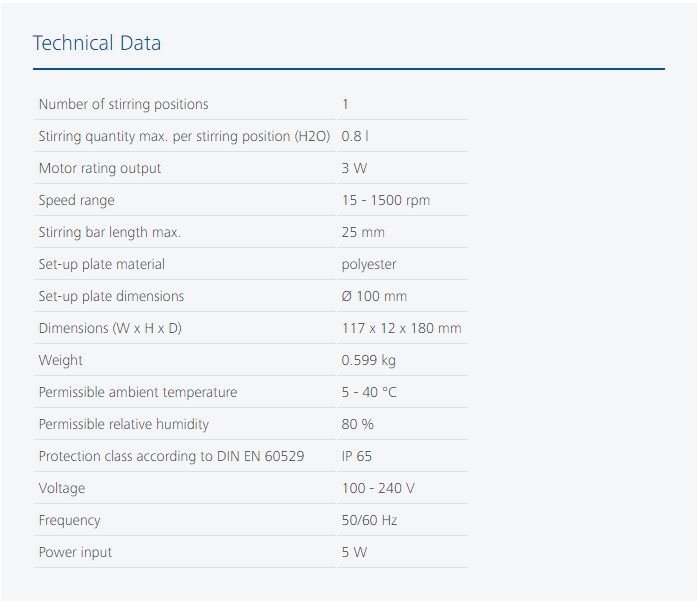Select the 50/60 Hz frequency value

coord(369,520)
